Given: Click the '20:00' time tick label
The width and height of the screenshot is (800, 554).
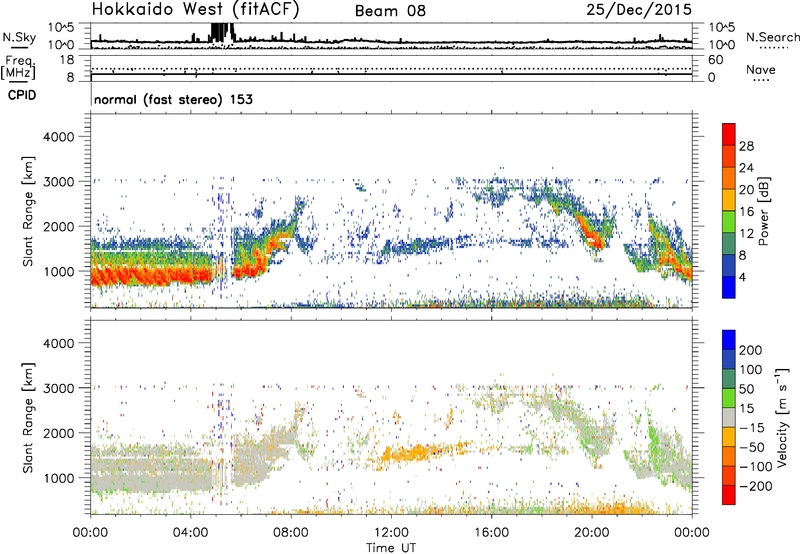Looking at the screenshot, I should (x=591, y=533).
